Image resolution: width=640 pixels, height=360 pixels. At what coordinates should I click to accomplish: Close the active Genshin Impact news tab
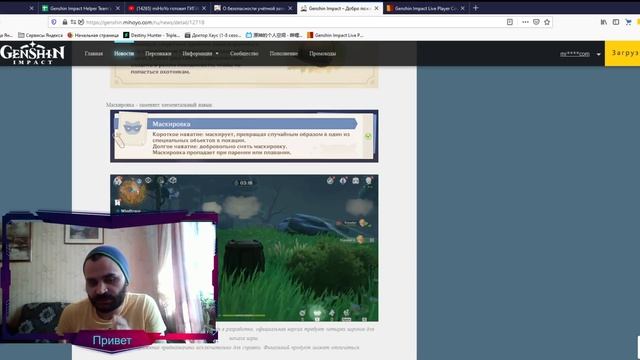click(376, 8)
